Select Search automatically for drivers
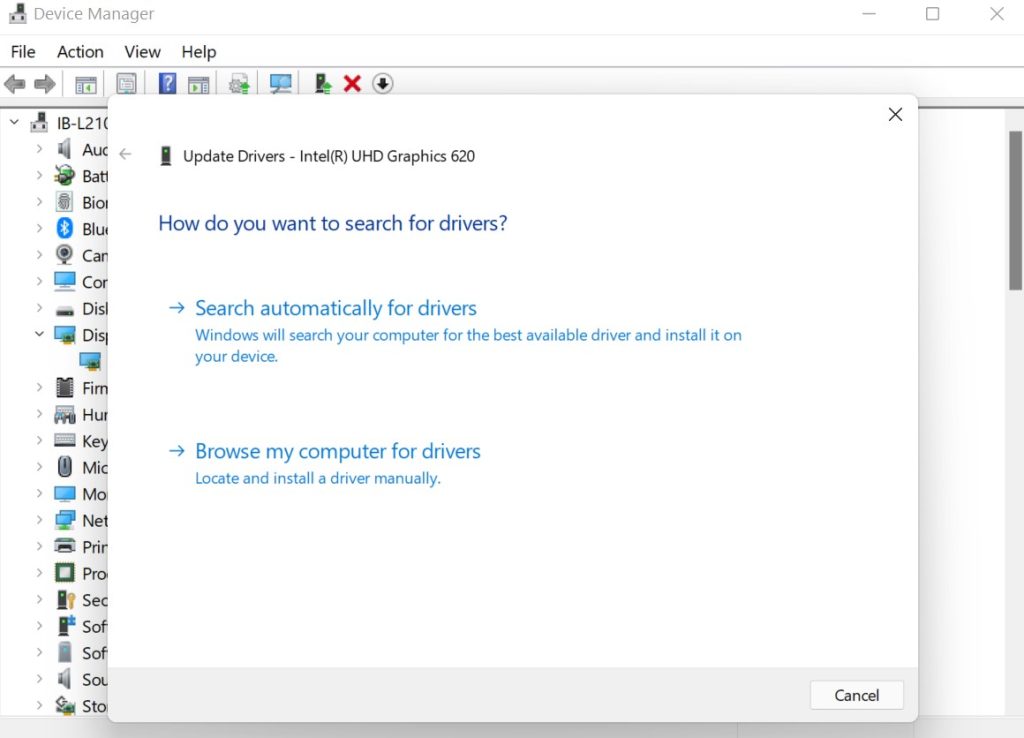Image resolution: width=1024 pixels, height=738 pixels. (x=335, y=308)
